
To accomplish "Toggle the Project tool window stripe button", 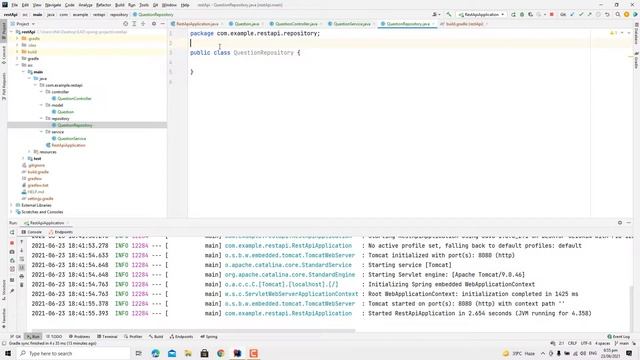I will click(4, 31).
